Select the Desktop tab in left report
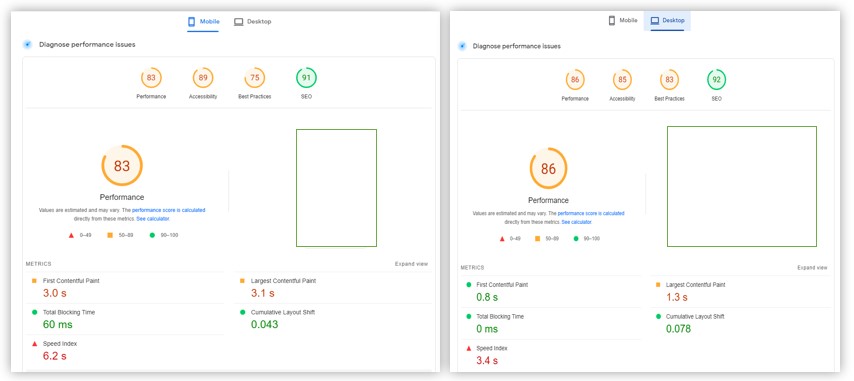This screenshot has height=381, width=854. [x=253, y=22]
